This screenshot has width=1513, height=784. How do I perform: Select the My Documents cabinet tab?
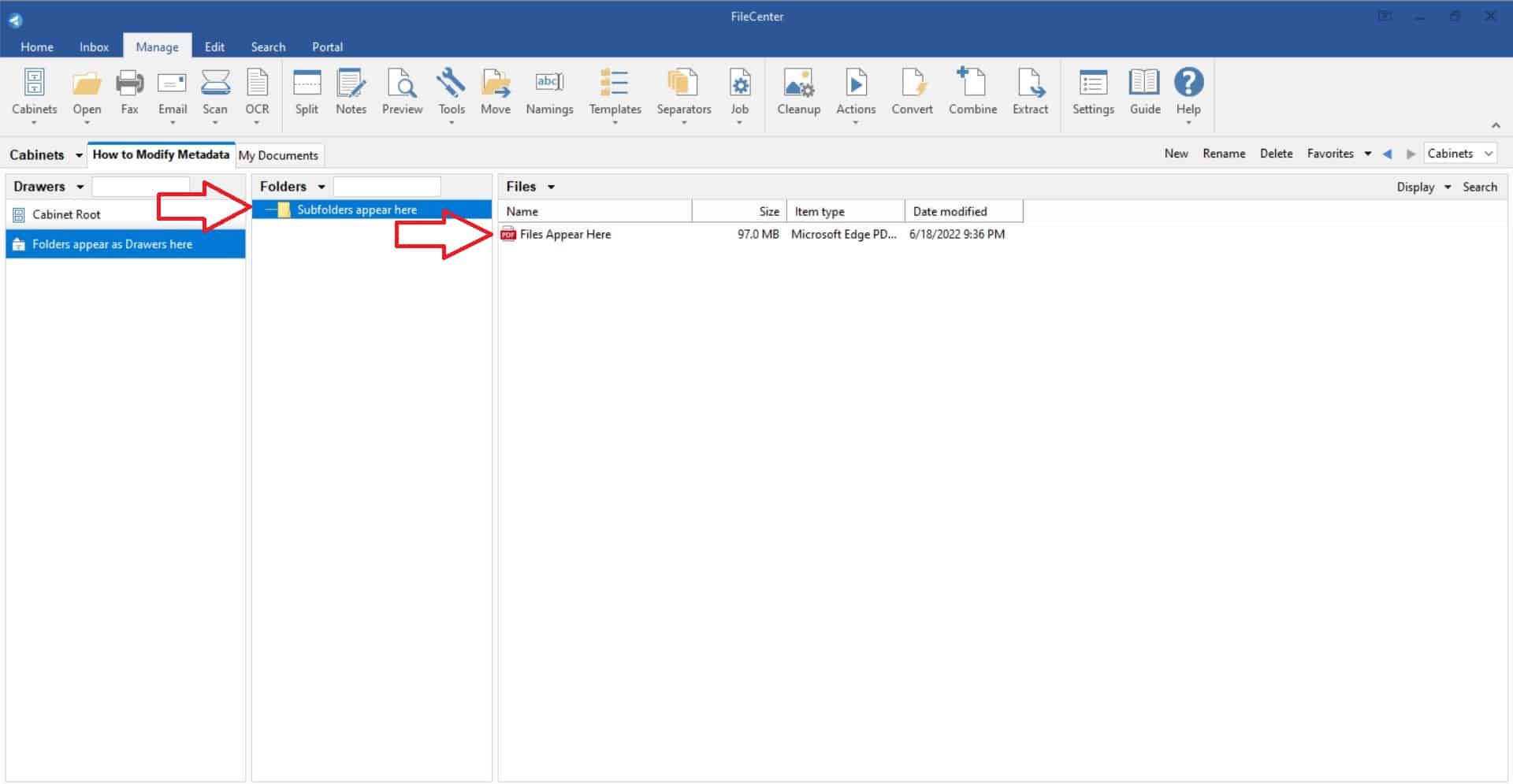coord(278,155)
